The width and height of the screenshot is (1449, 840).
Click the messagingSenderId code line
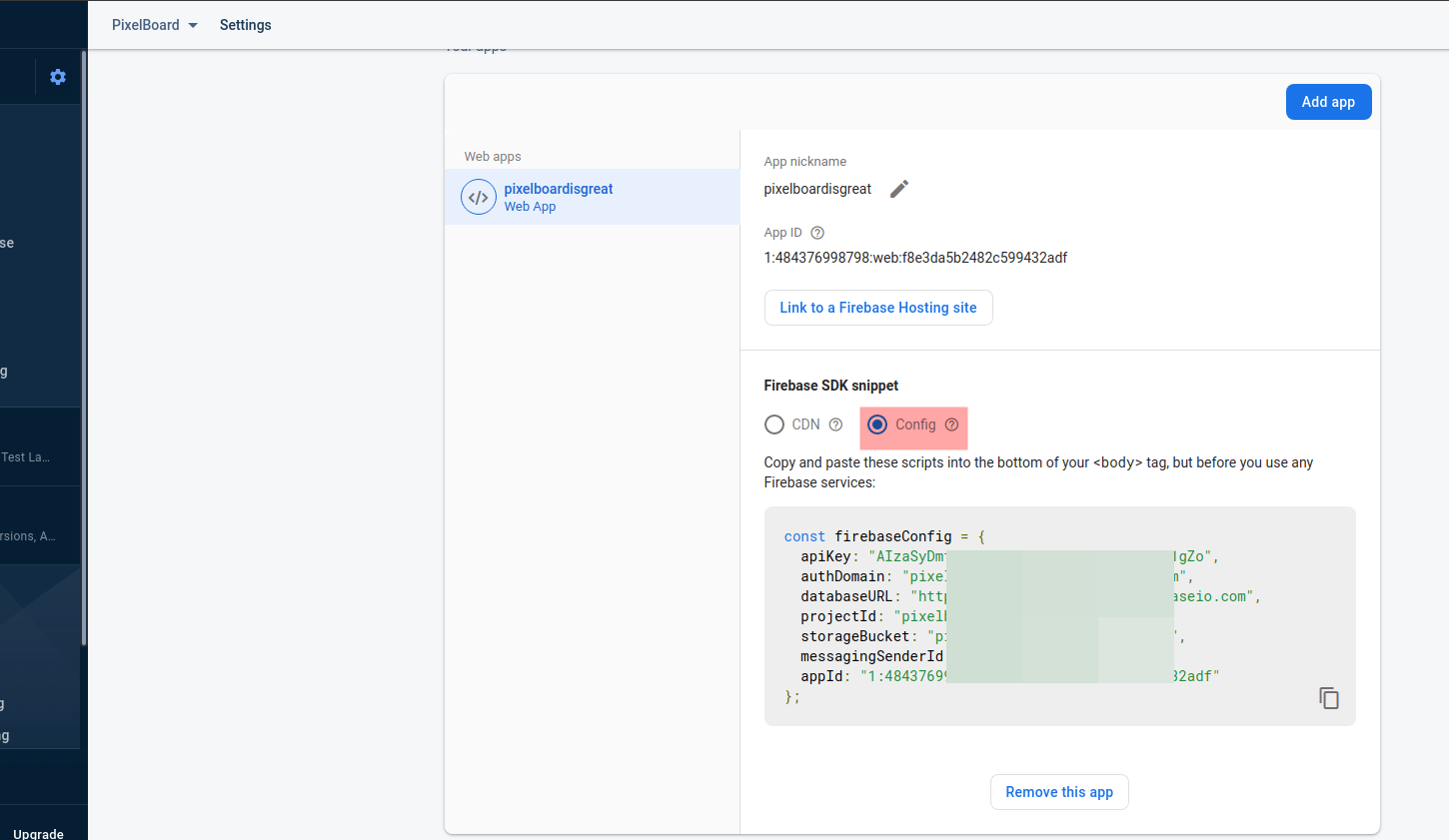pyautogui.click(x=871, y=656)
